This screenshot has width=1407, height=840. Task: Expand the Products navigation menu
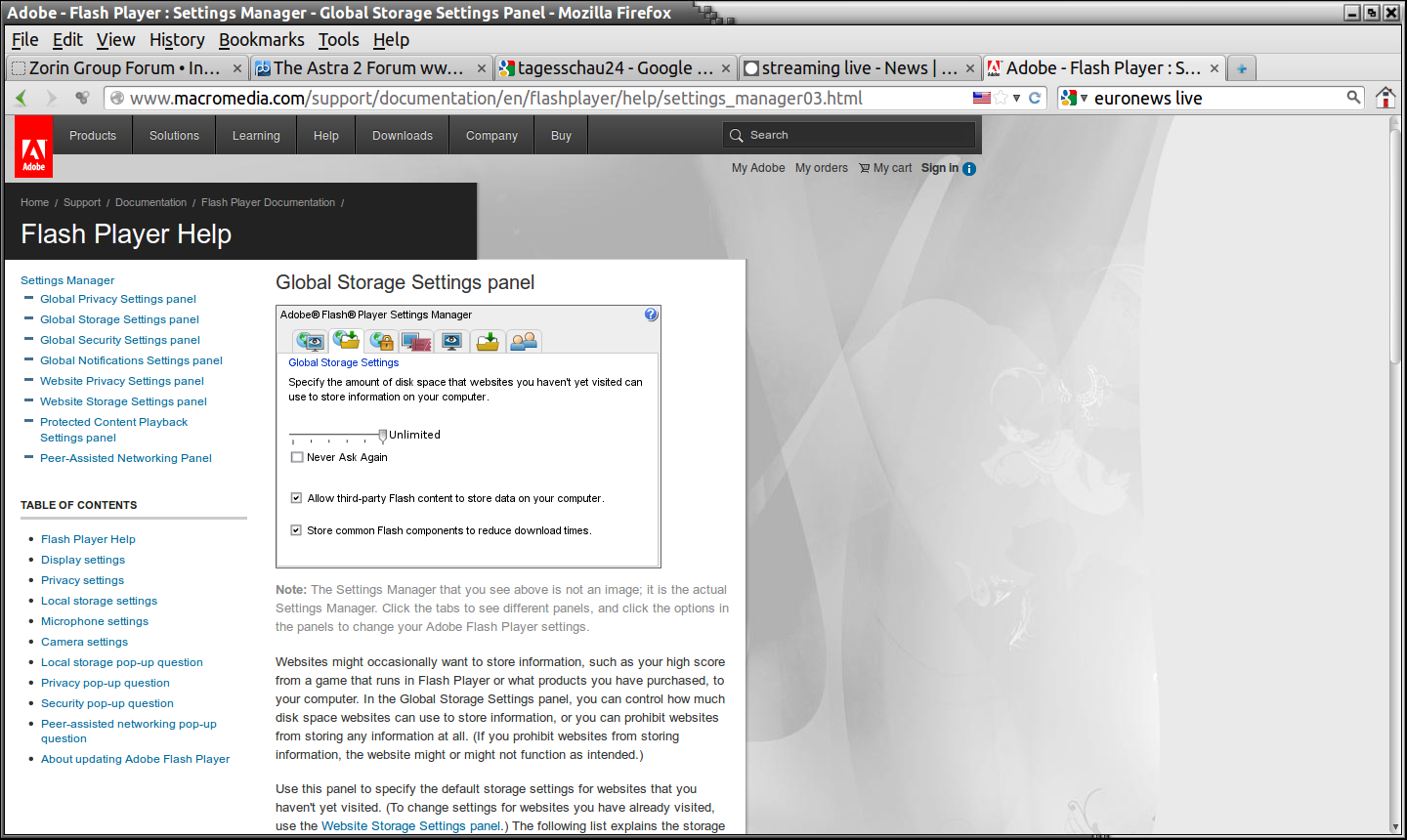coord(93,136)
